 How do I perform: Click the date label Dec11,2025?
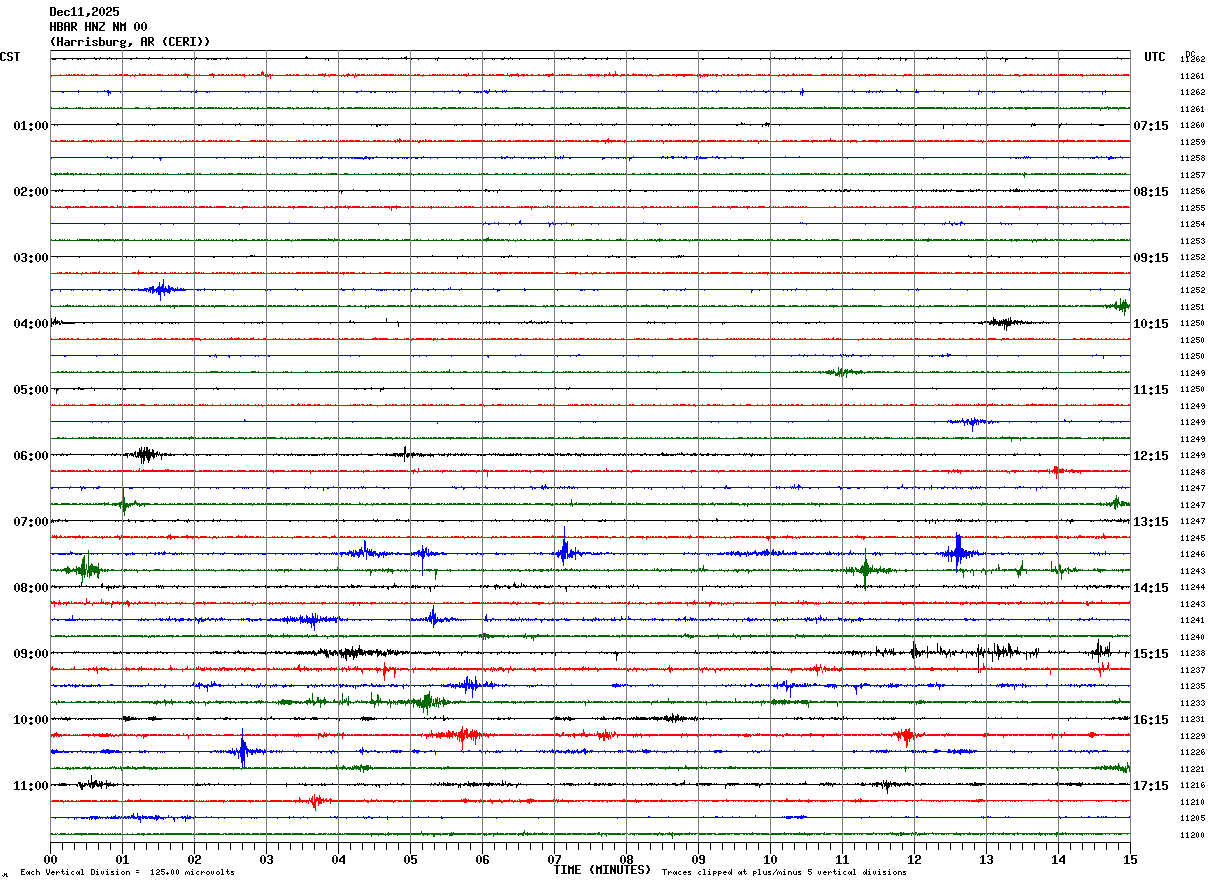pos(84,12)
